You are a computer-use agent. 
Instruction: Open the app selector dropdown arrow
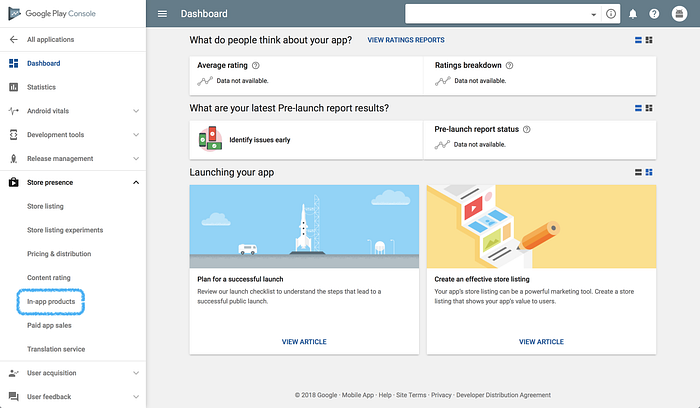(593, 15)
